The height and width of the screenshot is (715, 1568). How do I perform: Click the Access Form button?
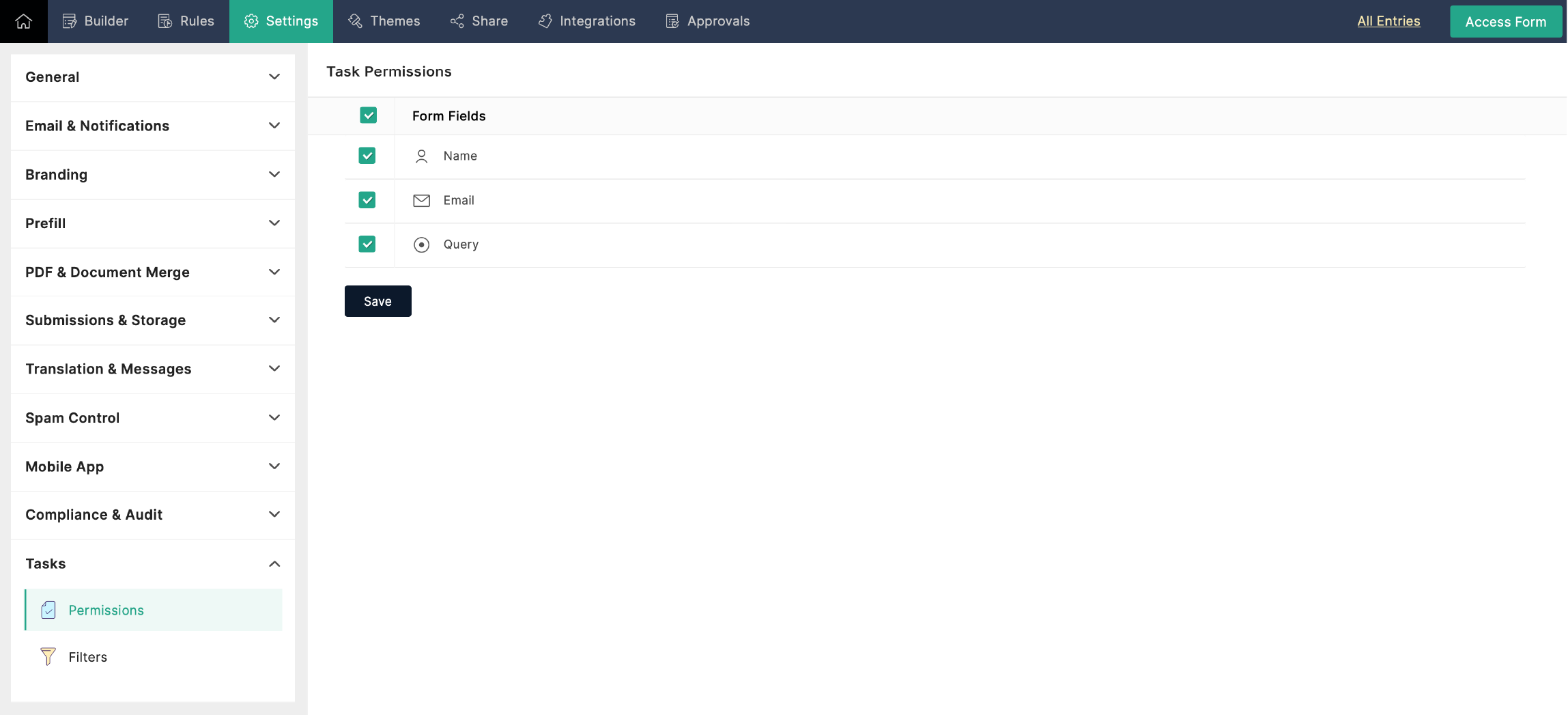(1506, 22)
